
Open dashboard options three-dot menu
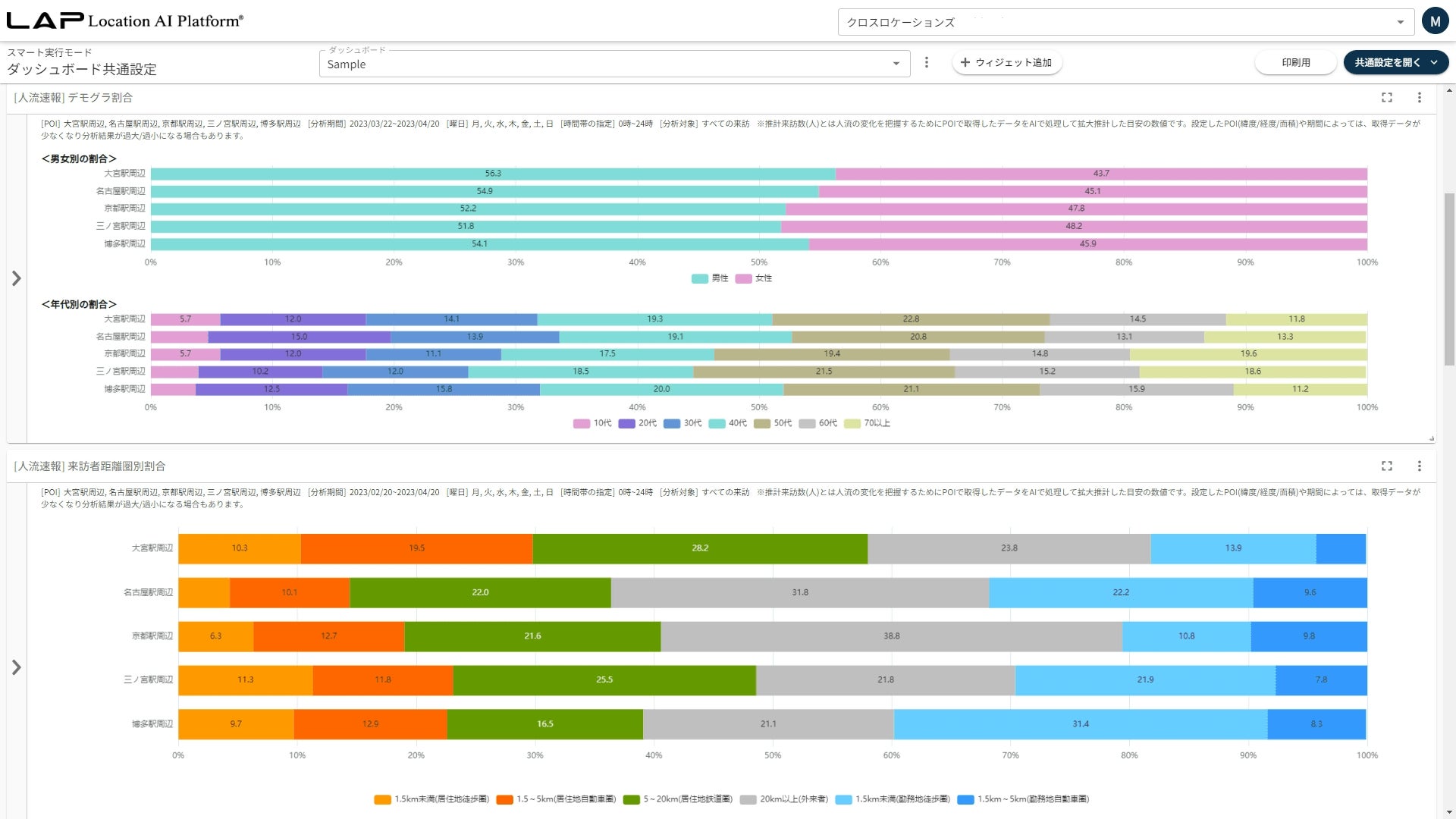coord(926,62)
